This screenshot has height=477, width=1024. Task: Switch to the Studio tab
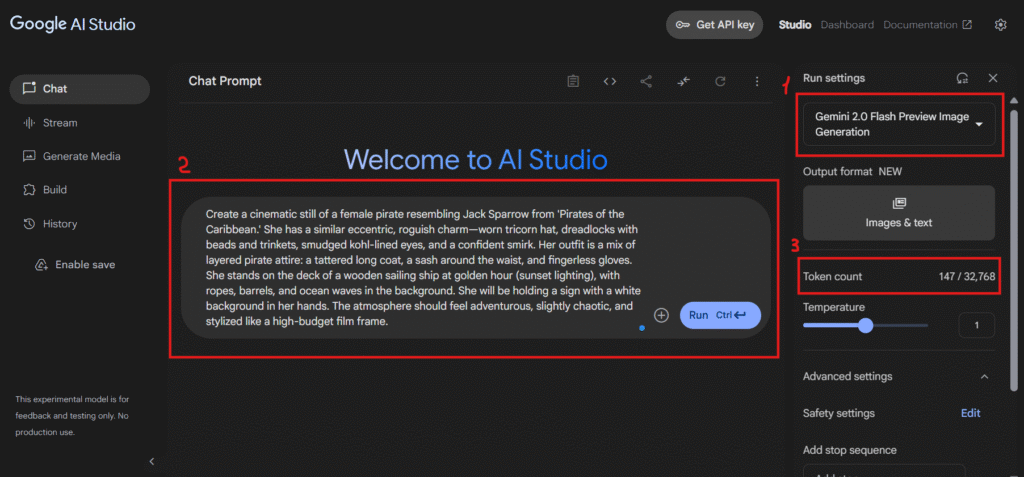[795, 25]
